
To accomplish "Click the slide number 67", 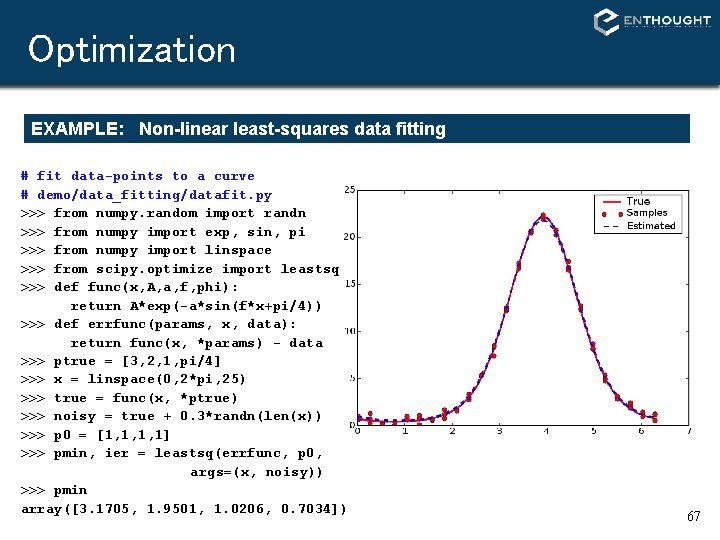I will click(693, 516).
